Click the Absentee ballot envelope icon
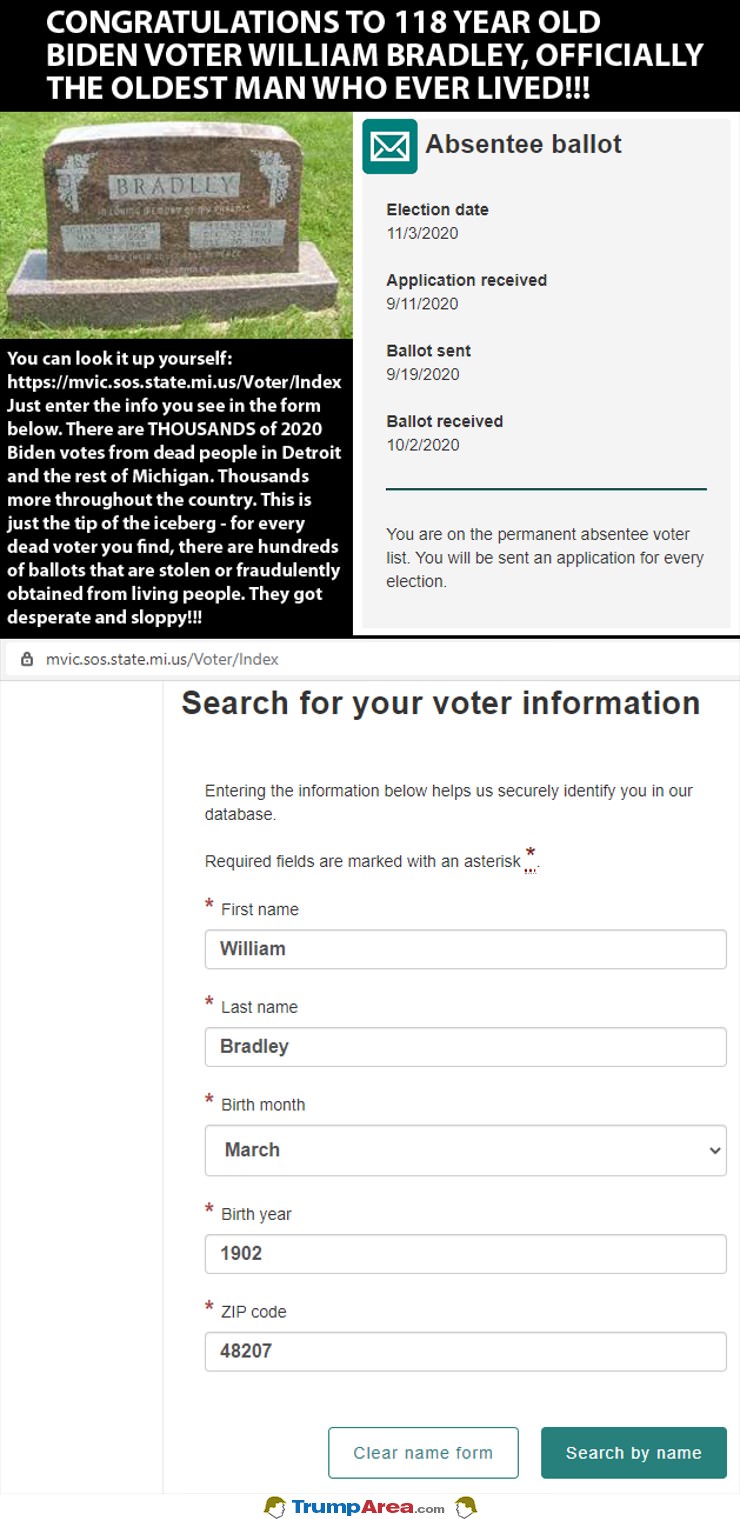Screen dimensions: 740x1519 point(389,147)
